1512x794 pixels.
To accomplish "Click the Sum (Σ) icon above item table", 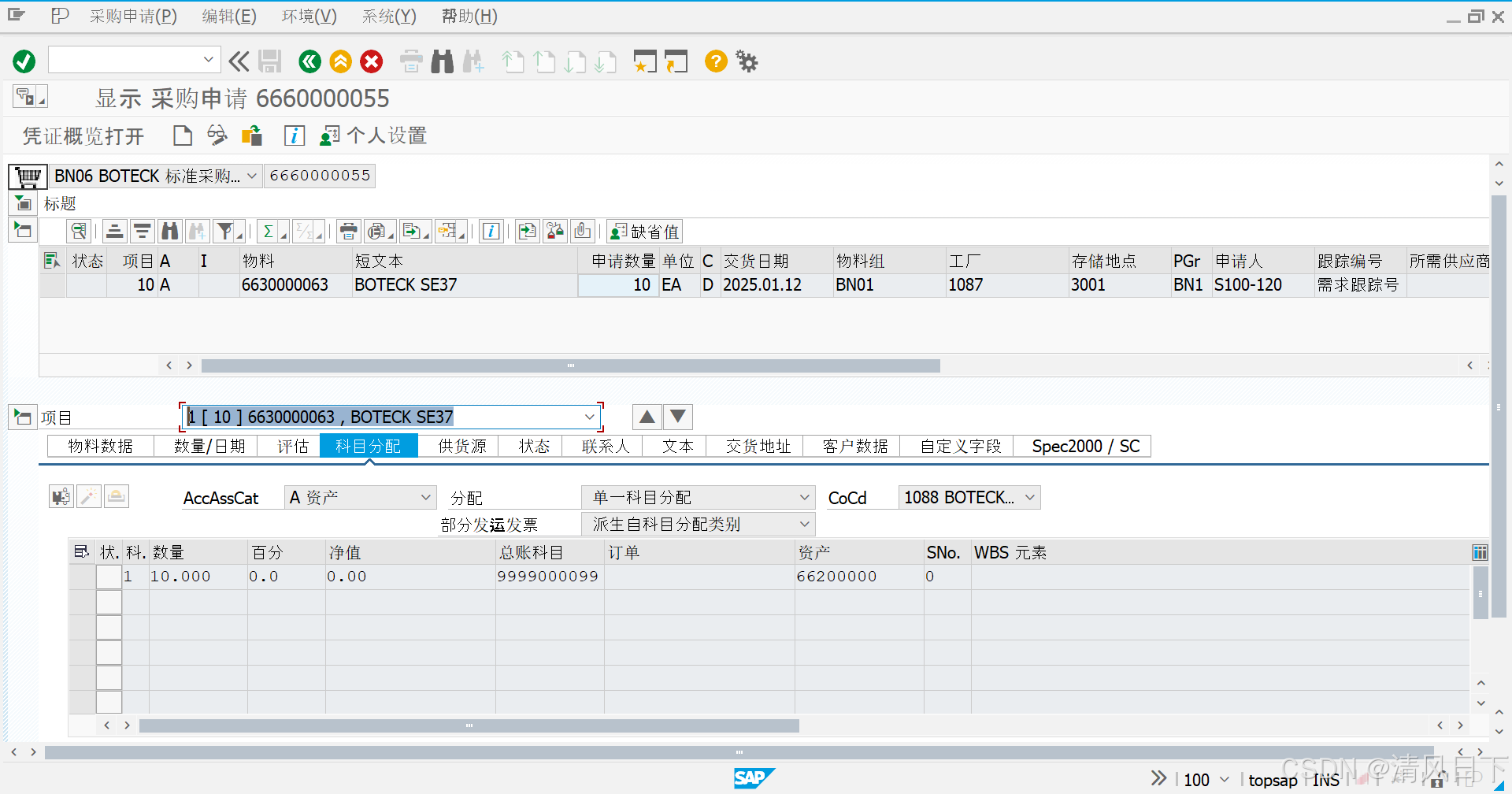I will (x=269, y=230).
